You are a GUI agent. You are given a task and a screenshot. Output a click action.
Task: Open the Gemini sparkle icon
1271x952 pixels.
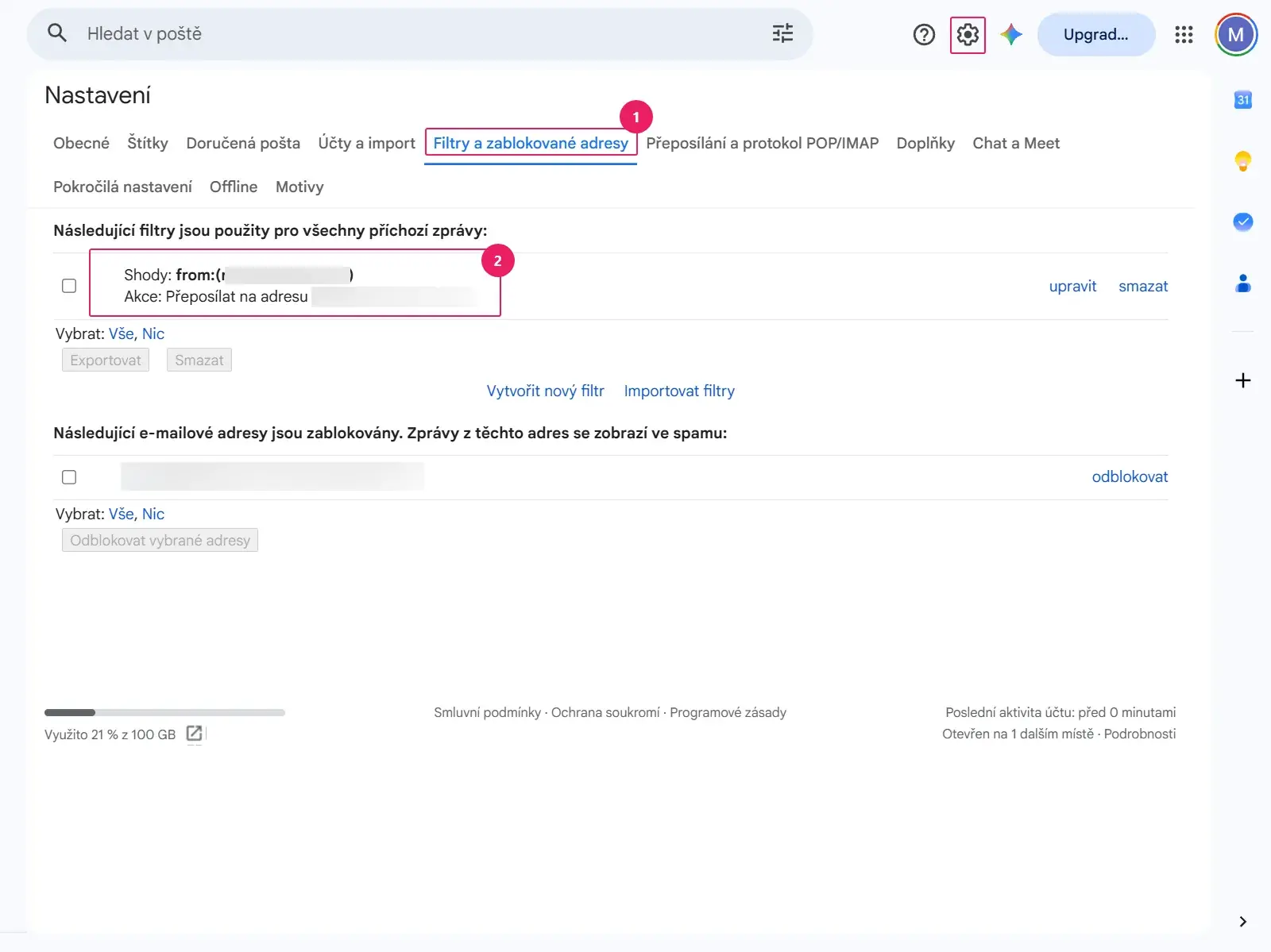pyautogui.click(x=1011, y=34)
